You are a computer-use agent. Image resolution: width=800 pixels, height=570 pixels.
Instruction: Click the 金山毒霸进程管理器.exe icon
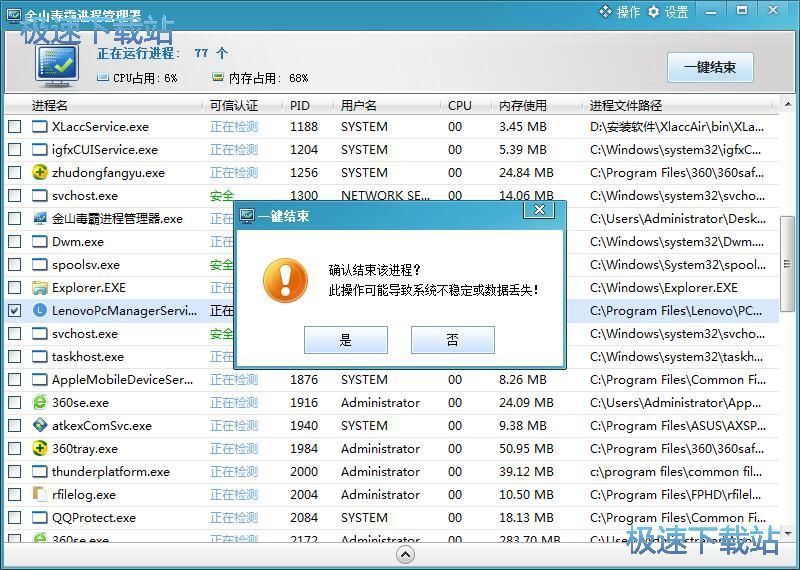pyautogui.click(x=40, y=218)
